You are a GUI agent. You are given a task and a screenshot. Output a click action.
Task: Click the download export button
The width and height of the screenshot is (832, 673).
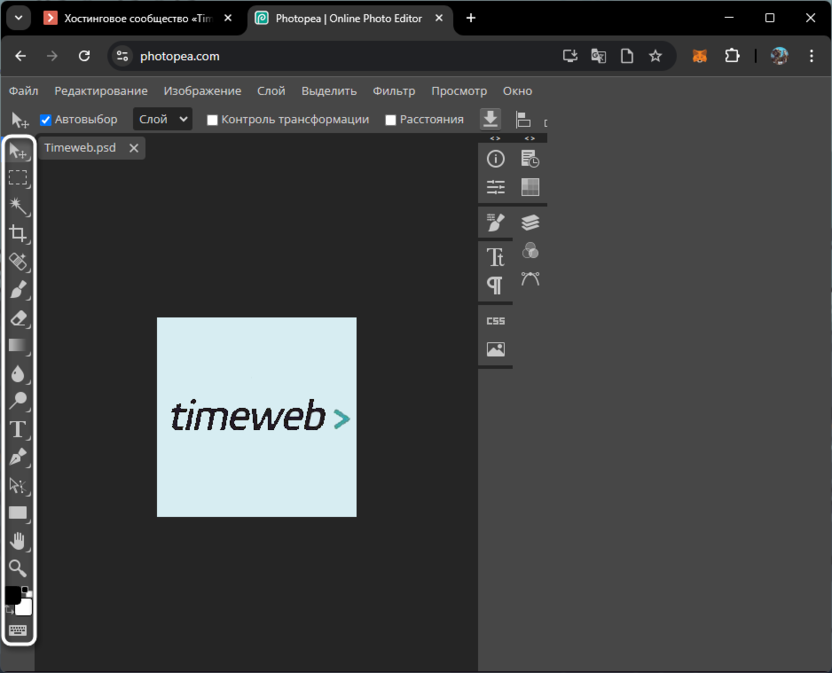[x=490, y=119]
